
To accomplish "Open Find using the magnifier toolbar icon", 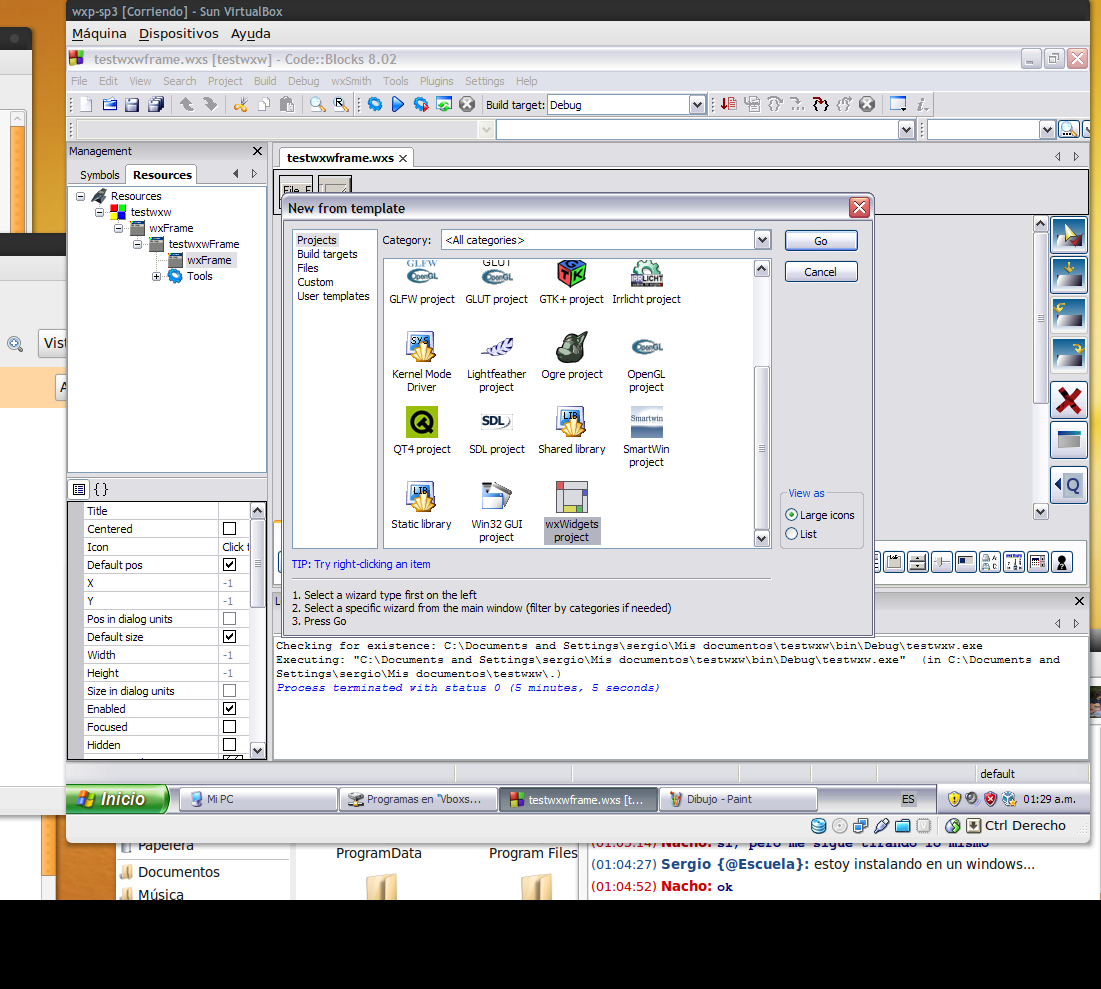I will click(317, 103).
